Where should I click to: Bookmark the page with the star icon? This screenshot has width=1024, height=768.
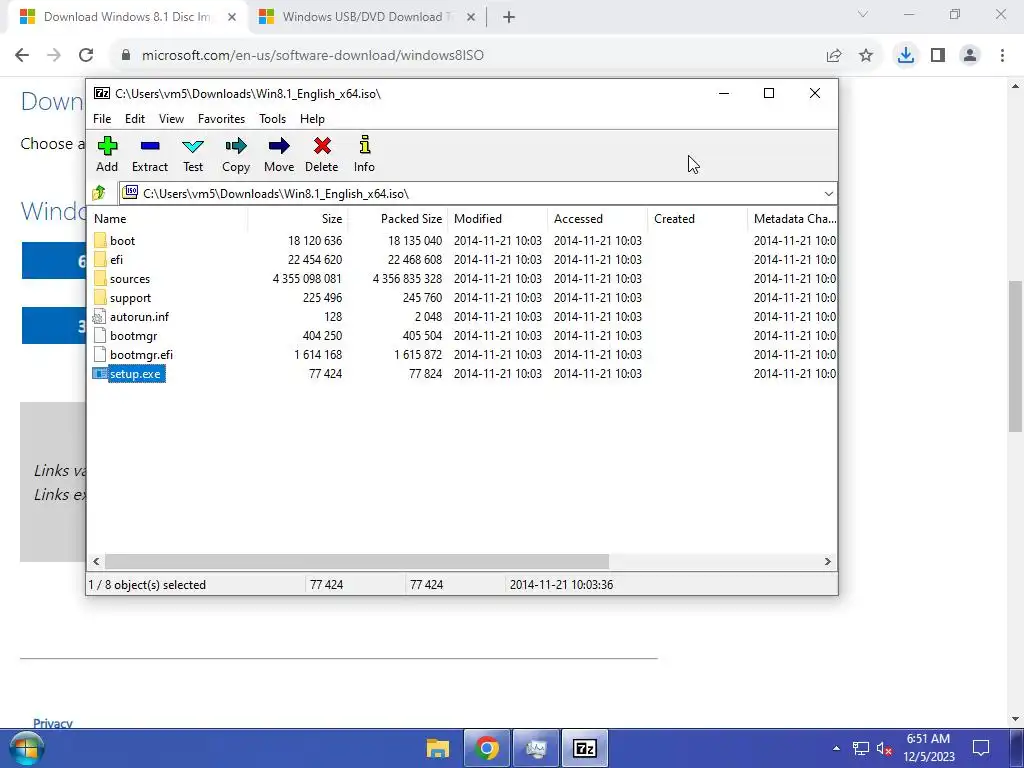tap(866, 55)
